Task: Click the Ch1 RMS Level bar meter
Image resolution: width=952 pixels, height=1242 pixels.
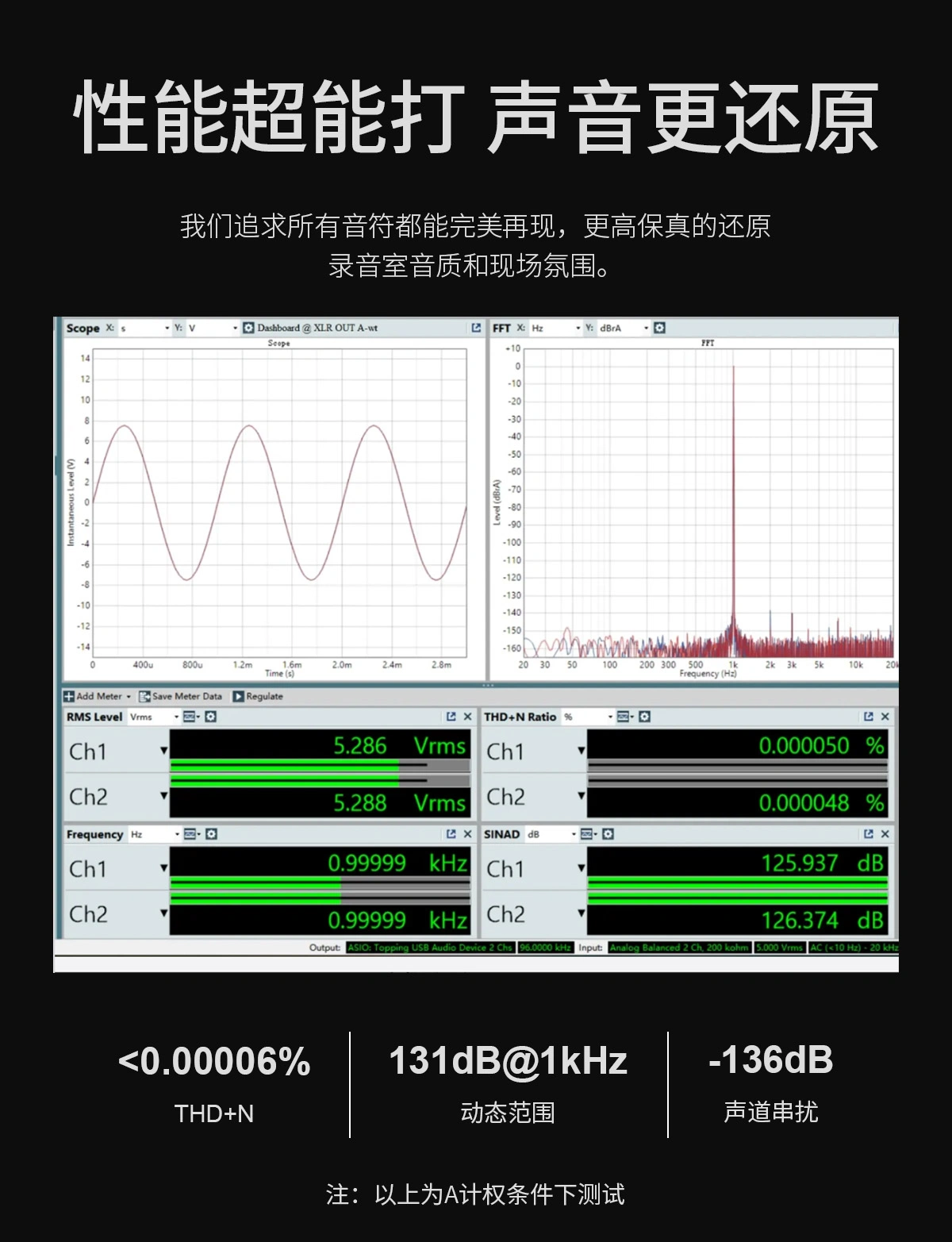Action: tap(320, 765)
